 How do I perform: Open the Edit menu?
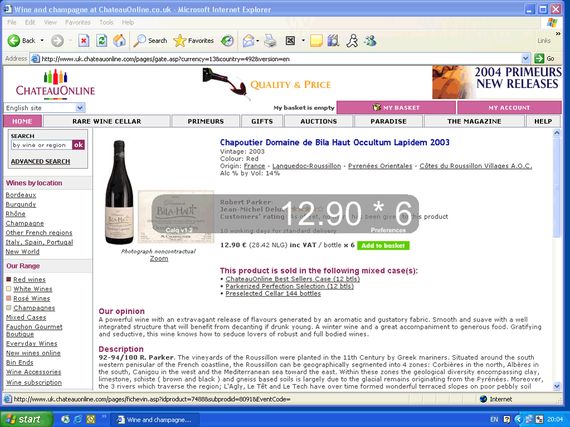[30, 22]
